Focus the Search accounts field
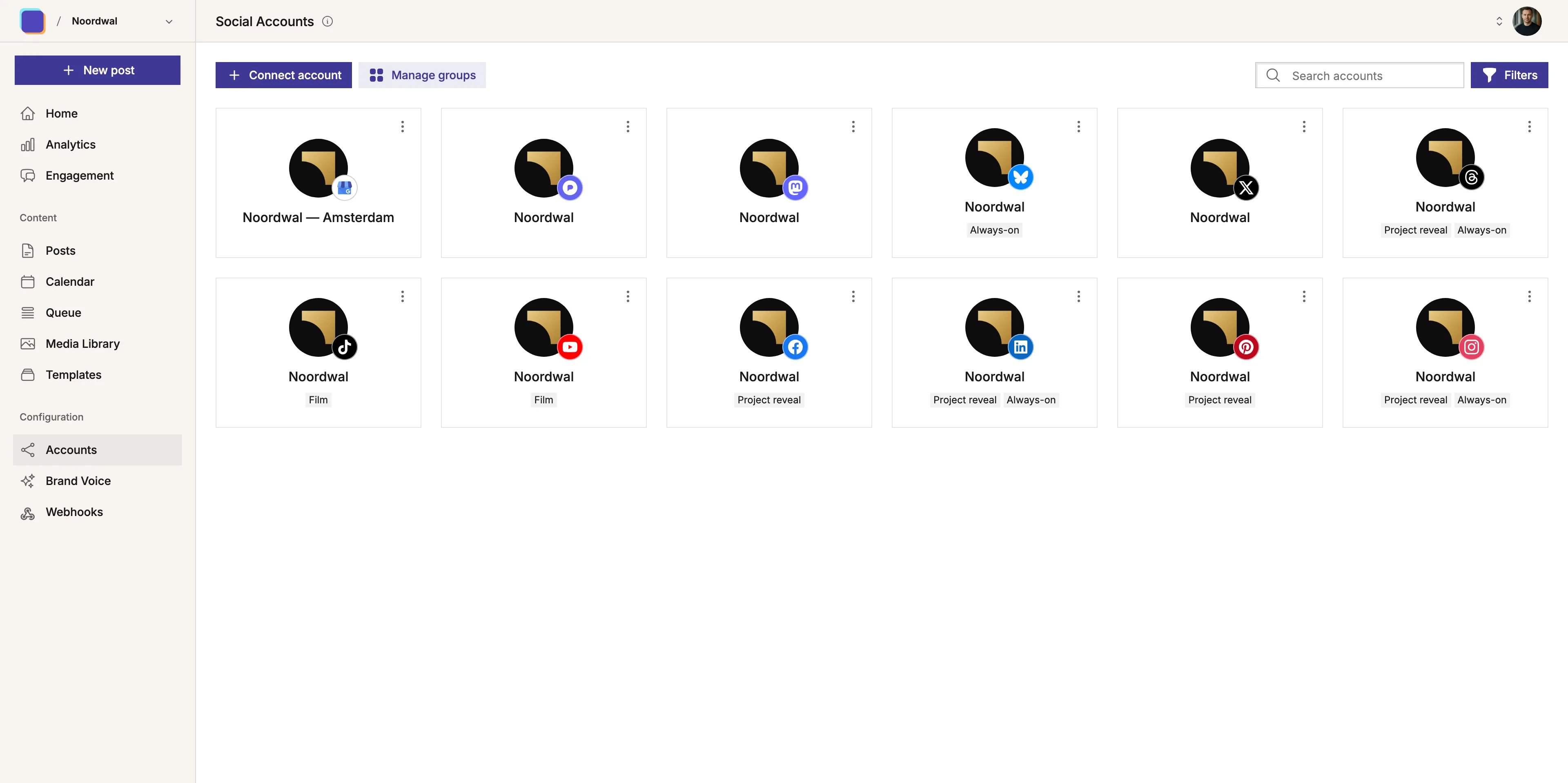 click(1359, 76)
